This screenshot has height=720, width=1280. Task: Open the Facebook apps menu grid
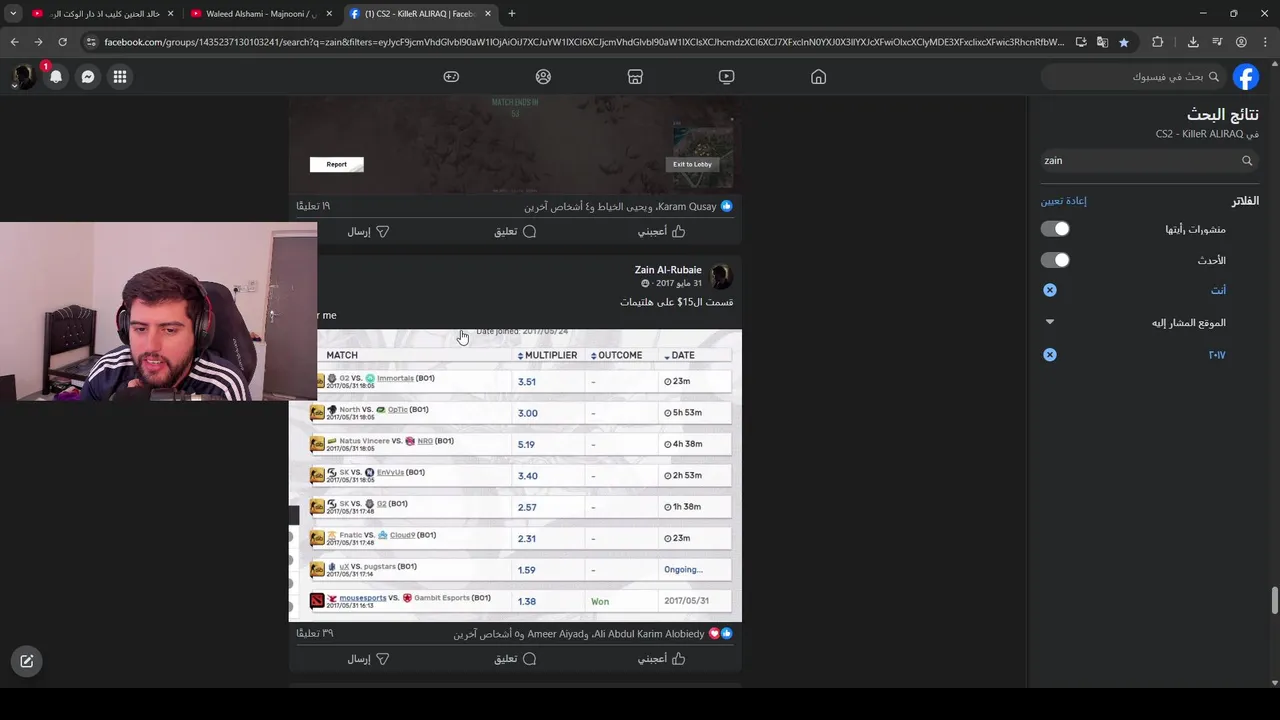[120, 77]
